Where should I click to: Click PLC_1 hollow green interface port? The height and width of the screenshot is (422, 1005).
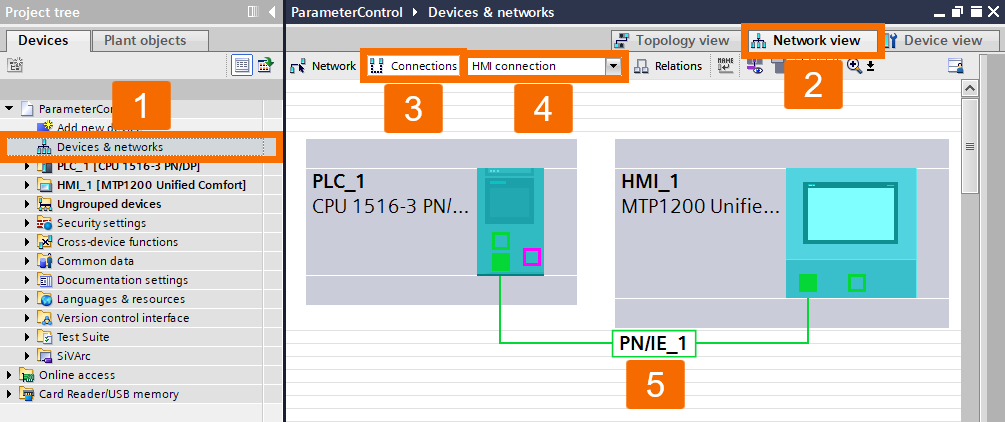pyautogui.click(x=501, y=241)
